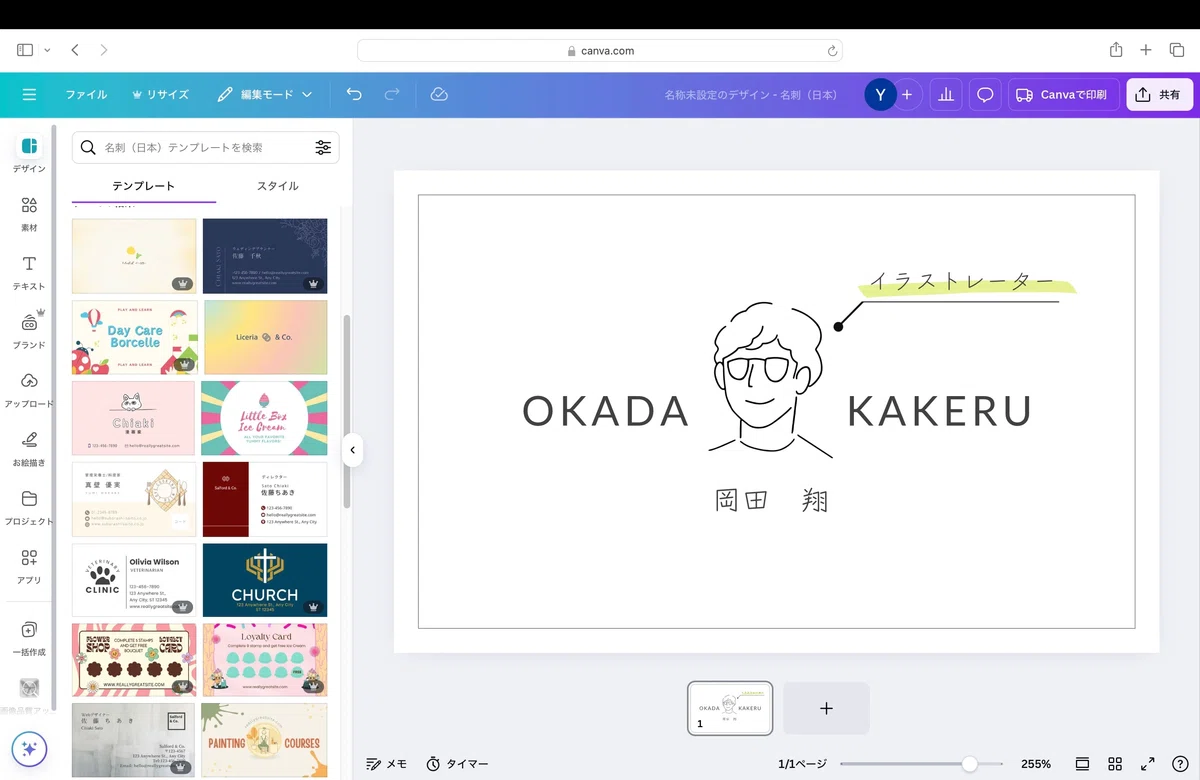
Task: Collapse the side panel with arrow
Action: 352,450
